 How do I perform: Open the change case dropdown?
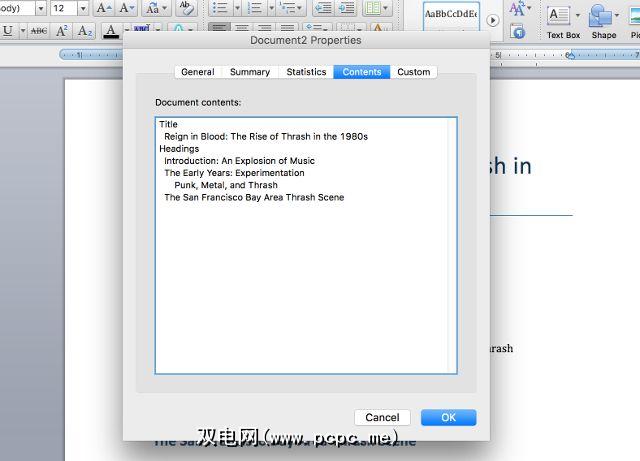click(156, 8)
